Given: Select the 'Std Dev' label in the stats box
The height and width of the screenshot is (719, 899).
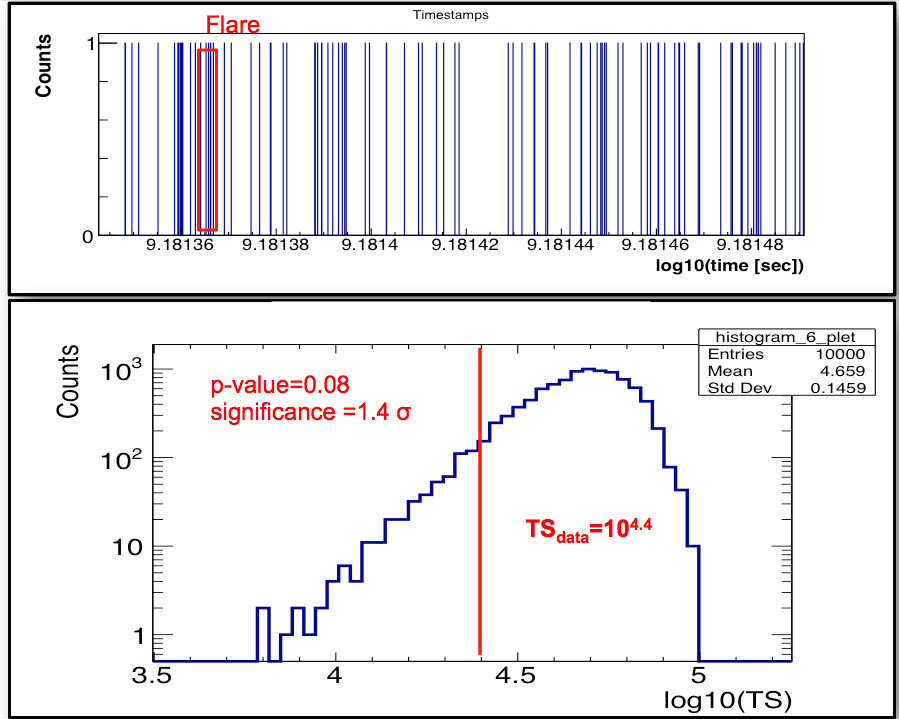Looking at the screenshot, I should point(740,388).
